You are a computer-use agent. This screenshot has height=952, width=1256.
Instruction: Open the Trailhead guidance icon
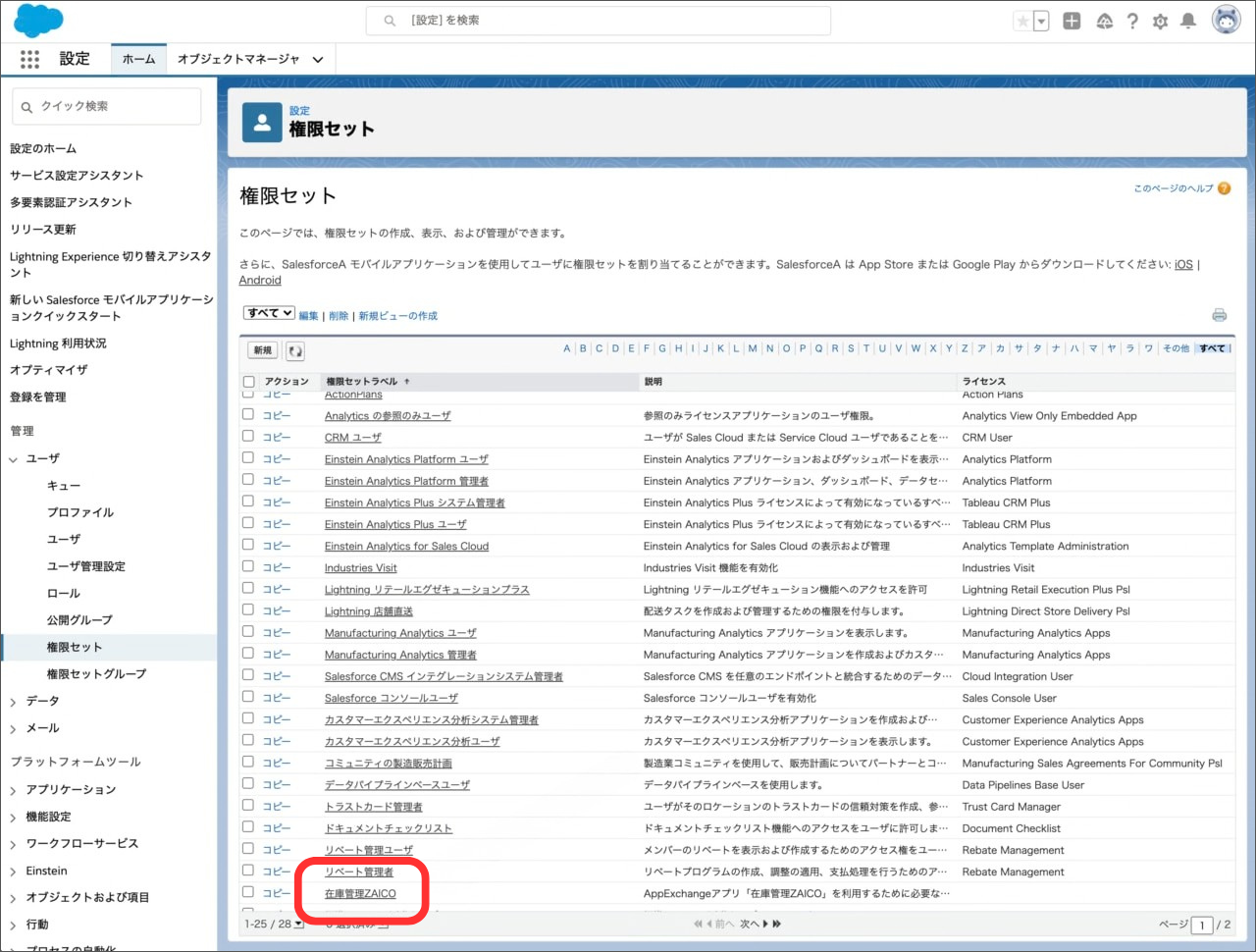tap(1104, 21)
